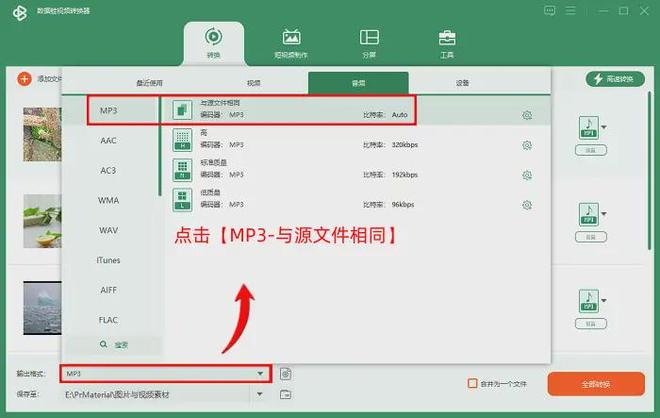The height and width of the screenshot is (418, 660).
Task: Click the high quality H preset icon
Action: coord(182,140)
